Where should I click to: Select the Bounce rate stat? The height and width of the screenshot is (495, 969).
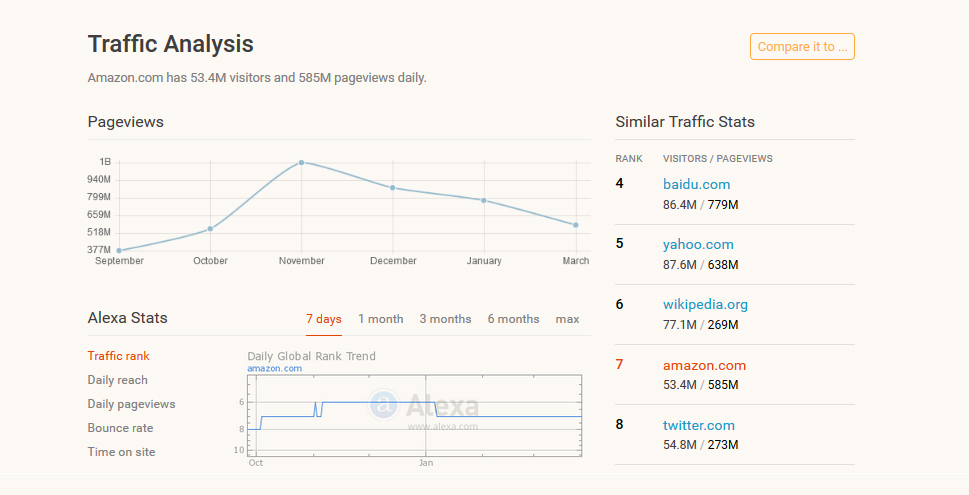(x=120, y=428)
